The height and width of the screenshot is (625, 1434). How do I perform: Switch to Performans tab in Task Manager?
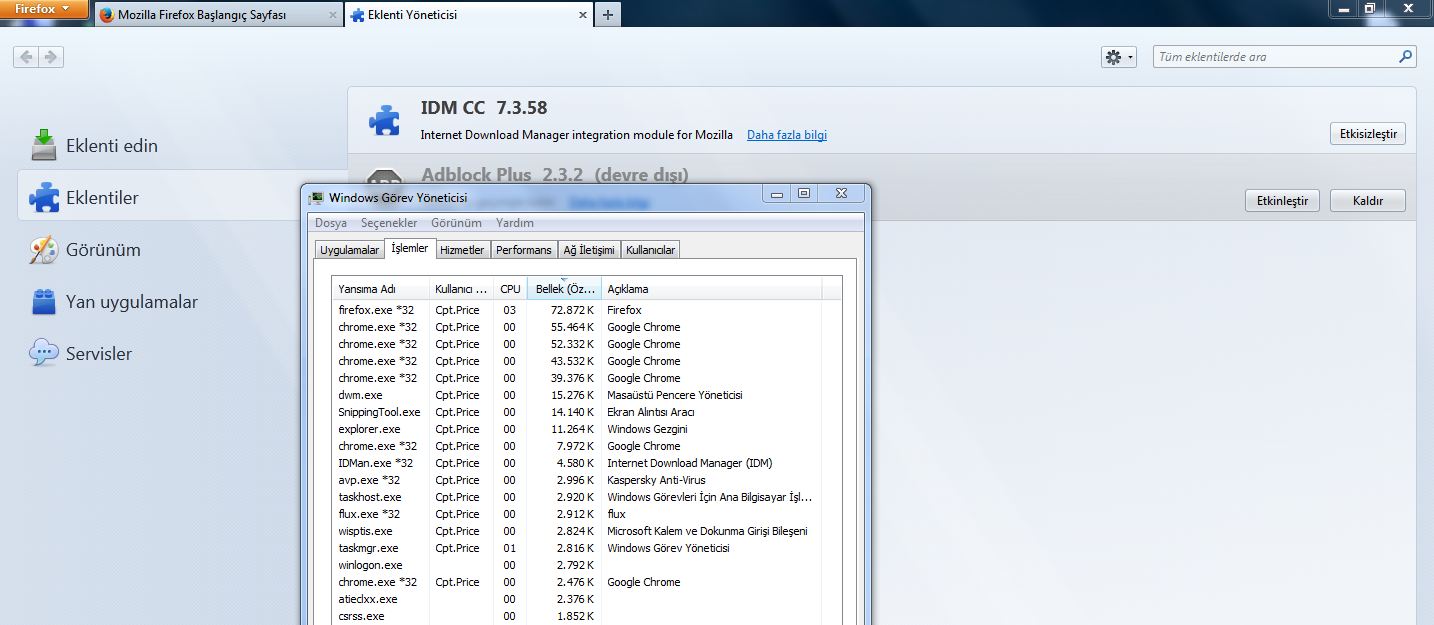pyautogui.click(x=523, y=250)
